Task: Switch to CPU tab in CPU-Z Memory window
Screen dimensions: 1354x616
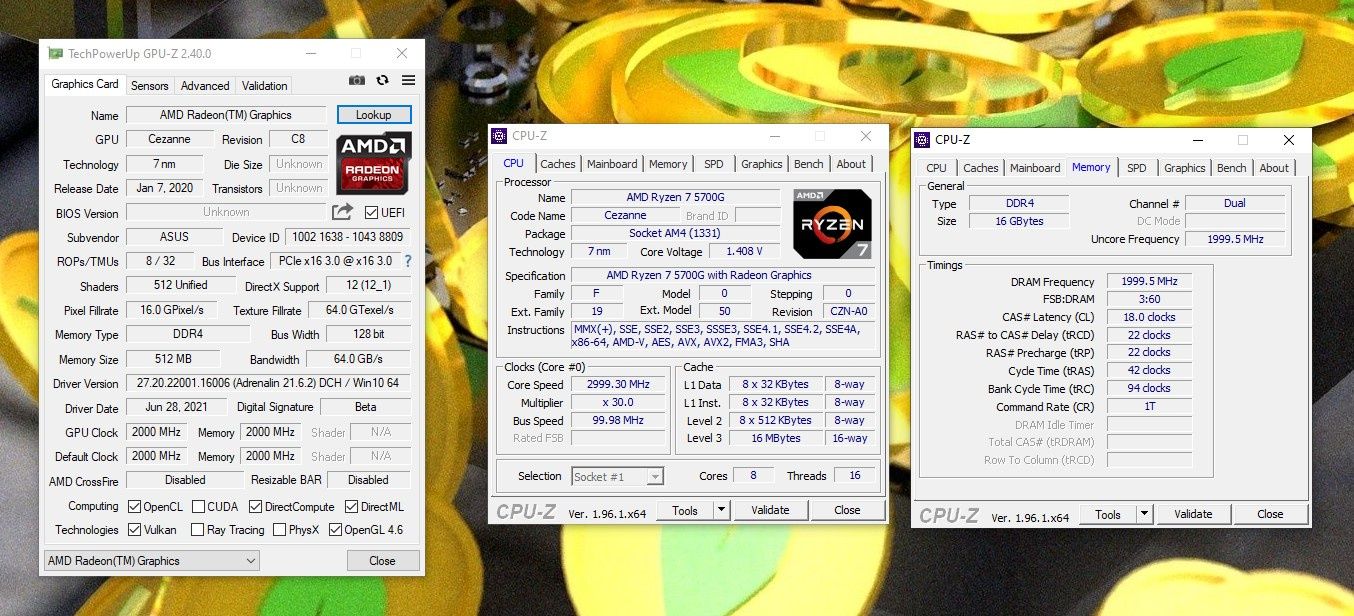Action: 936,168
